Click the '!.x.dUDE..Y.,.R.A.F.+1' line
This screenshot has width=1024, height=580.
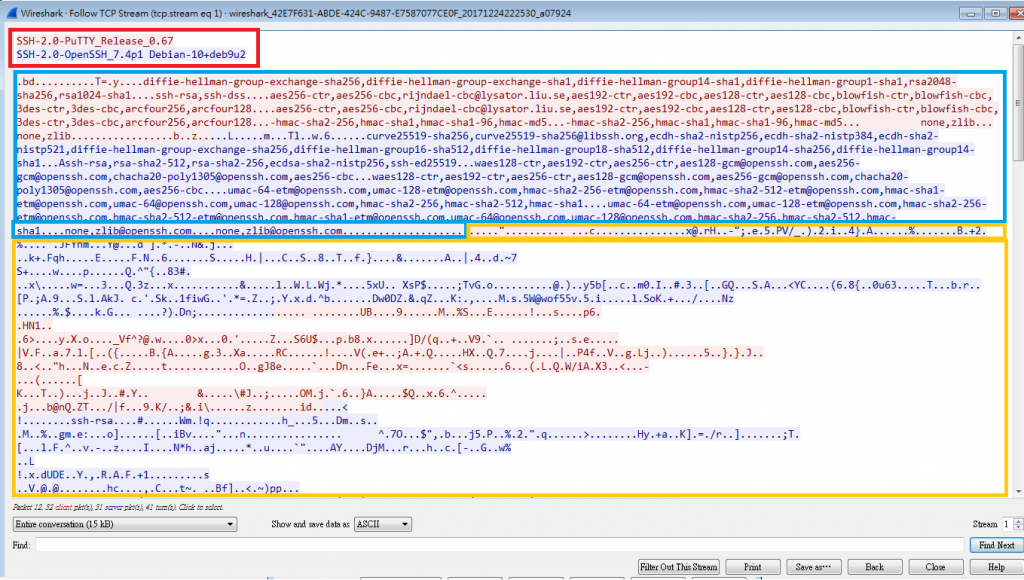pos(112,475)
